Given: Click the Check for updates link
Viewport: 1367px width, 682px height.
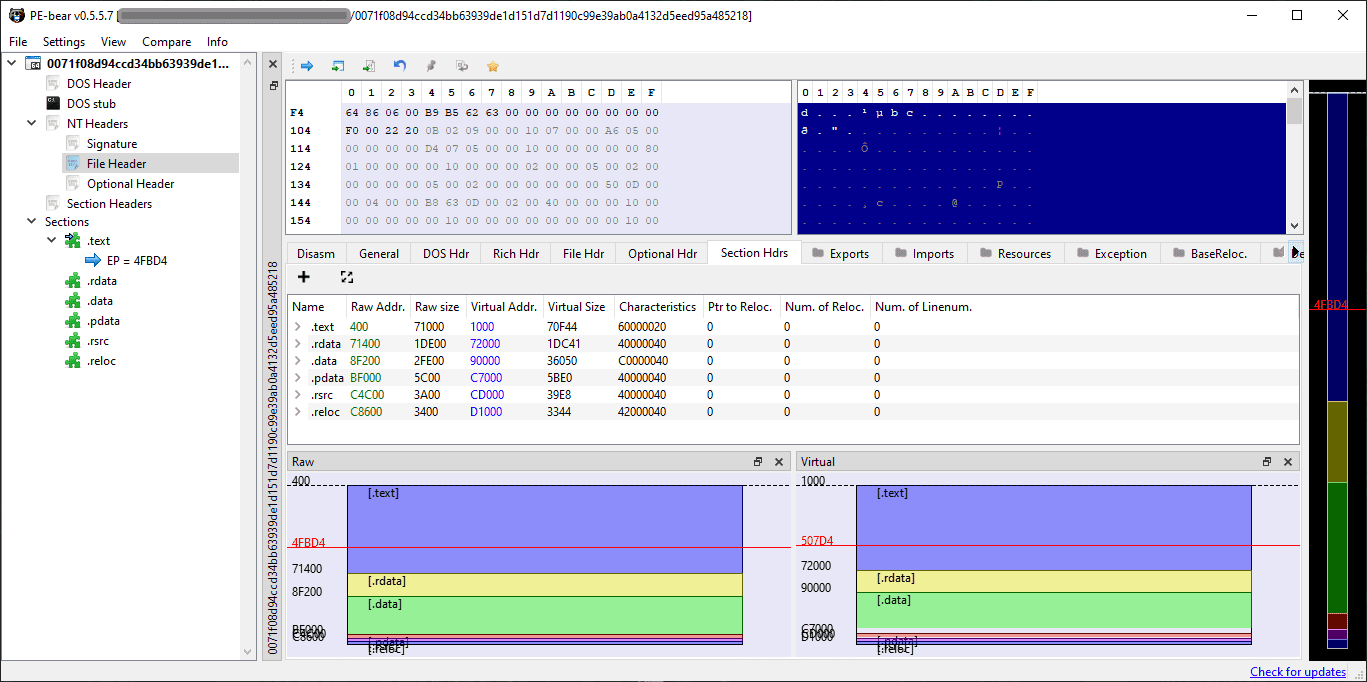Looking at the screenshot, I should [1297, 671].
